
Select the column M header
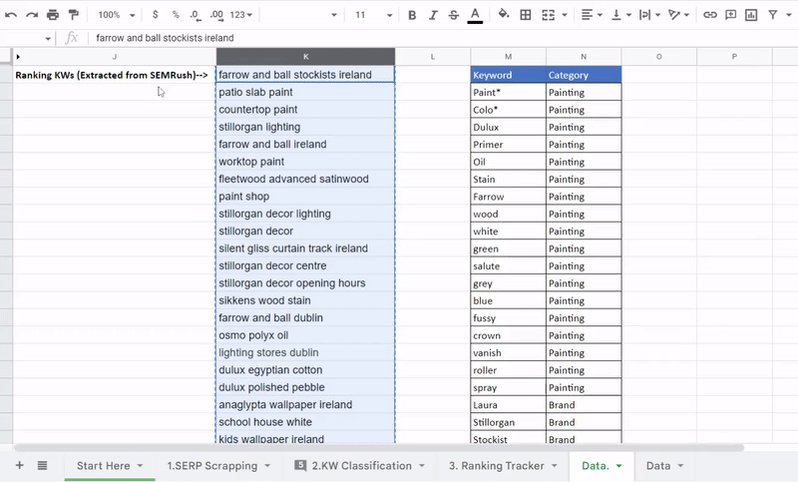(x=508, y=56)
